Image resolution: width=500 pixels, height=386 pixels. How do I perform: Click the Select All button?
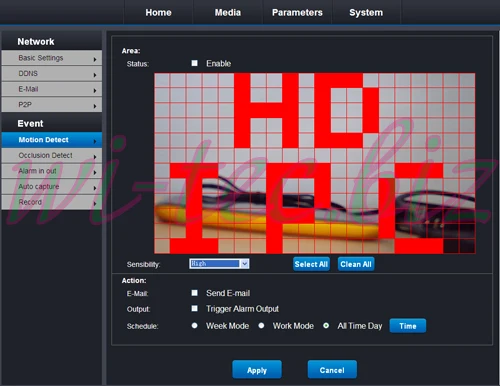[311, 264]
